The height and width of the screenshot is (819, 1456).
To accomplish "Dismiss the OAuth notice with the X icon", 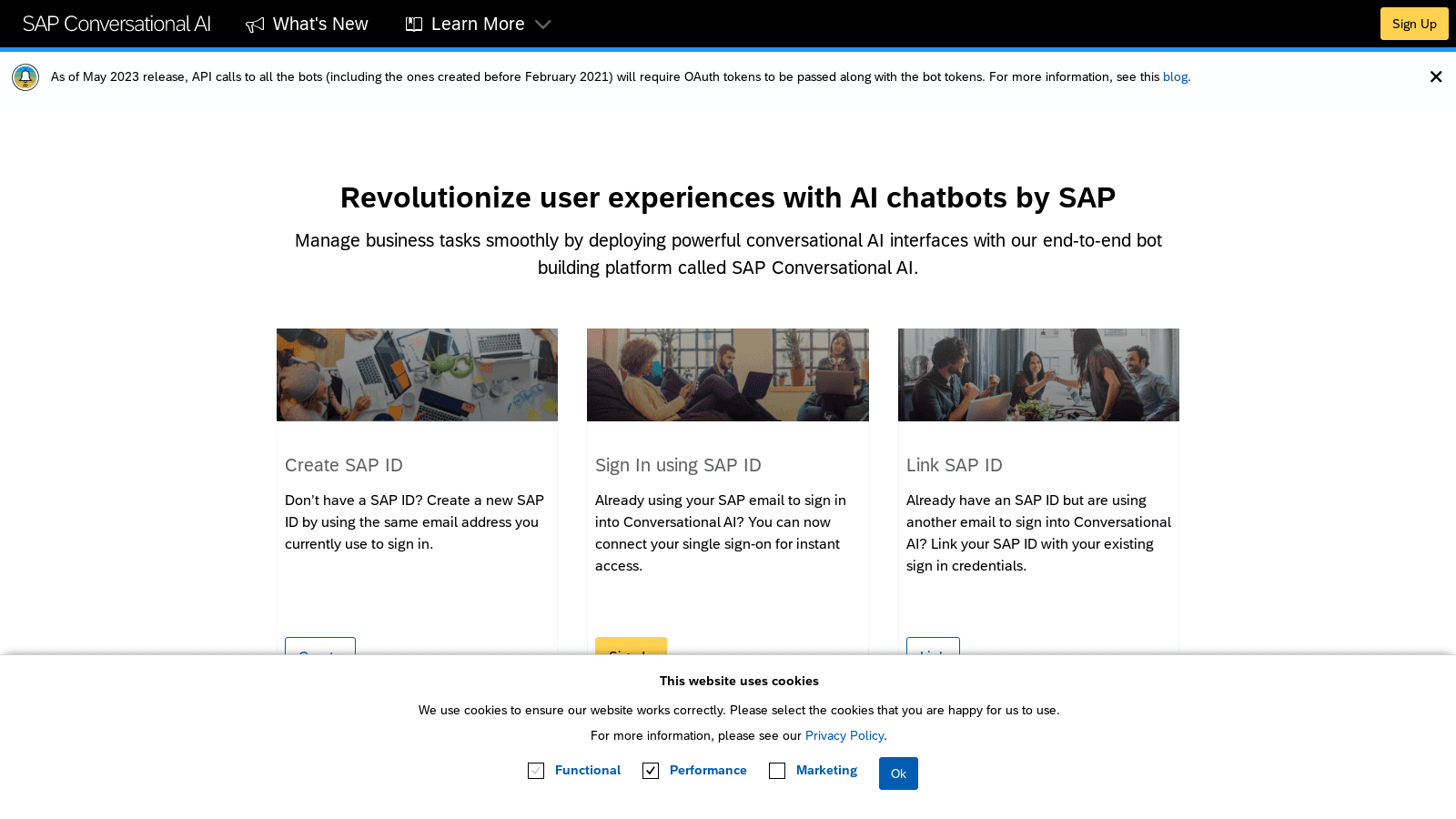I will (1436, 77).
